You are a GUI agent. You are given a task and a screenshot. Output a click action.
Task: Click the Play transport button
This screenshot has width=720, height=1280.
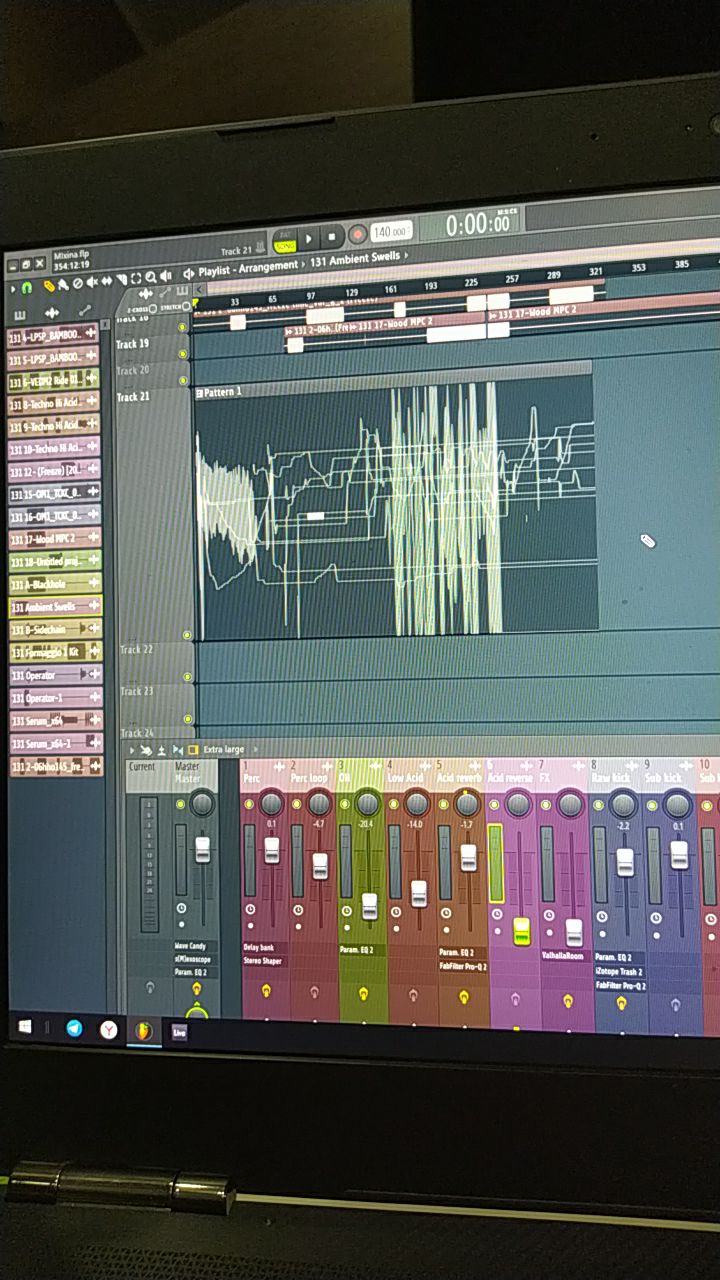pyautogui.click(x=309, y=239)
